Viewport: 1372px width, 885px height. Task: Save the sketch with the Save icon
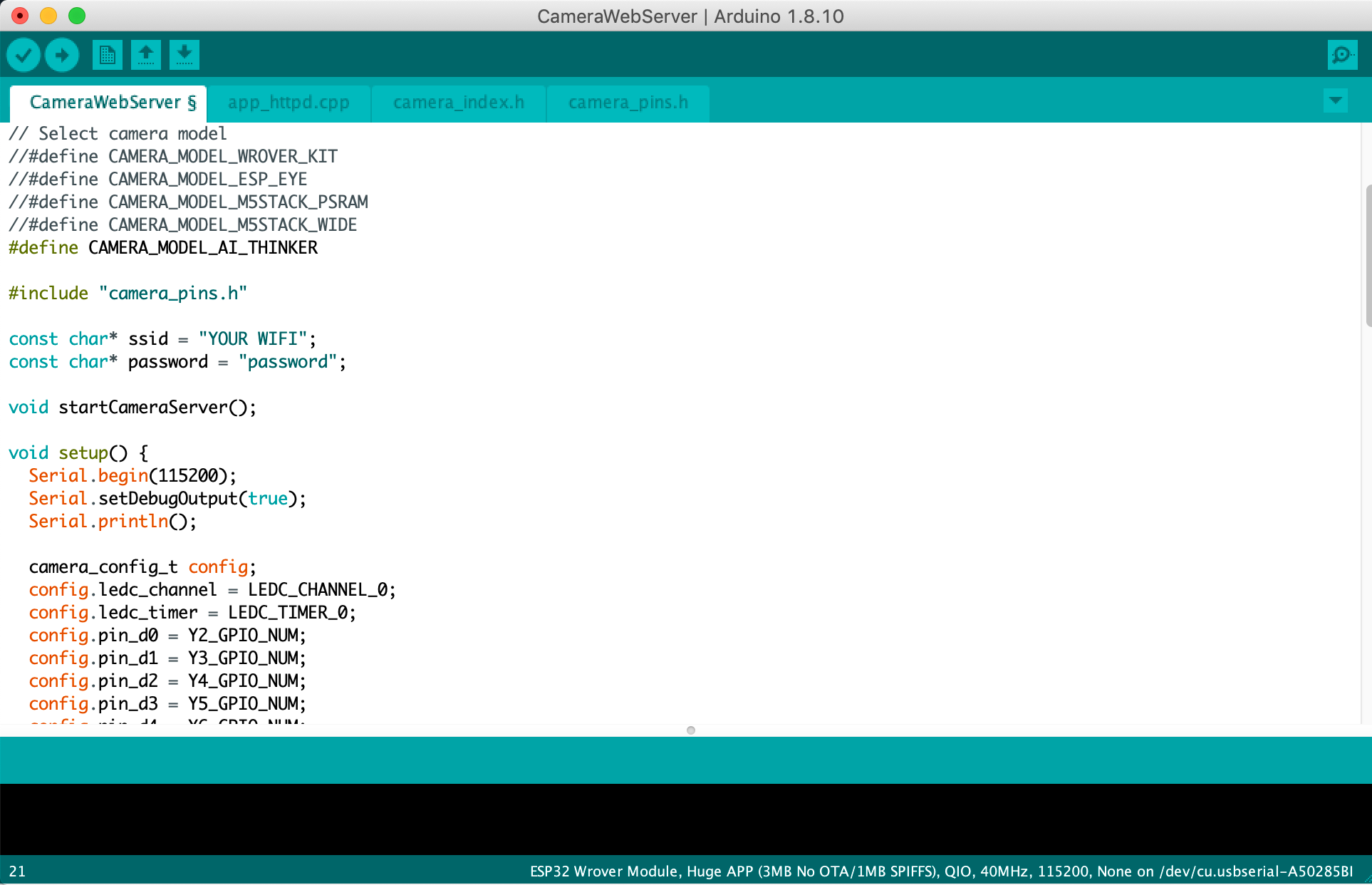pos(185,55)
